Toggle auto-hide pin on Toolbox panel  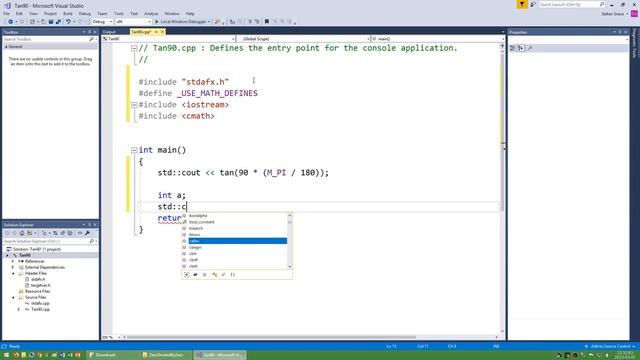point(89,32)
